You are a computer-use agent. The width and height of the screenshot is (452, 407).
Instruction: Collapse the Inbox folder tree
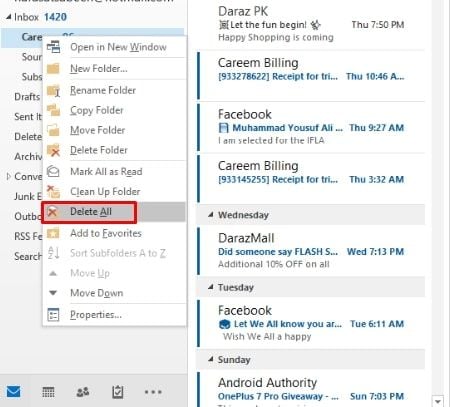[x=8, y=17]
